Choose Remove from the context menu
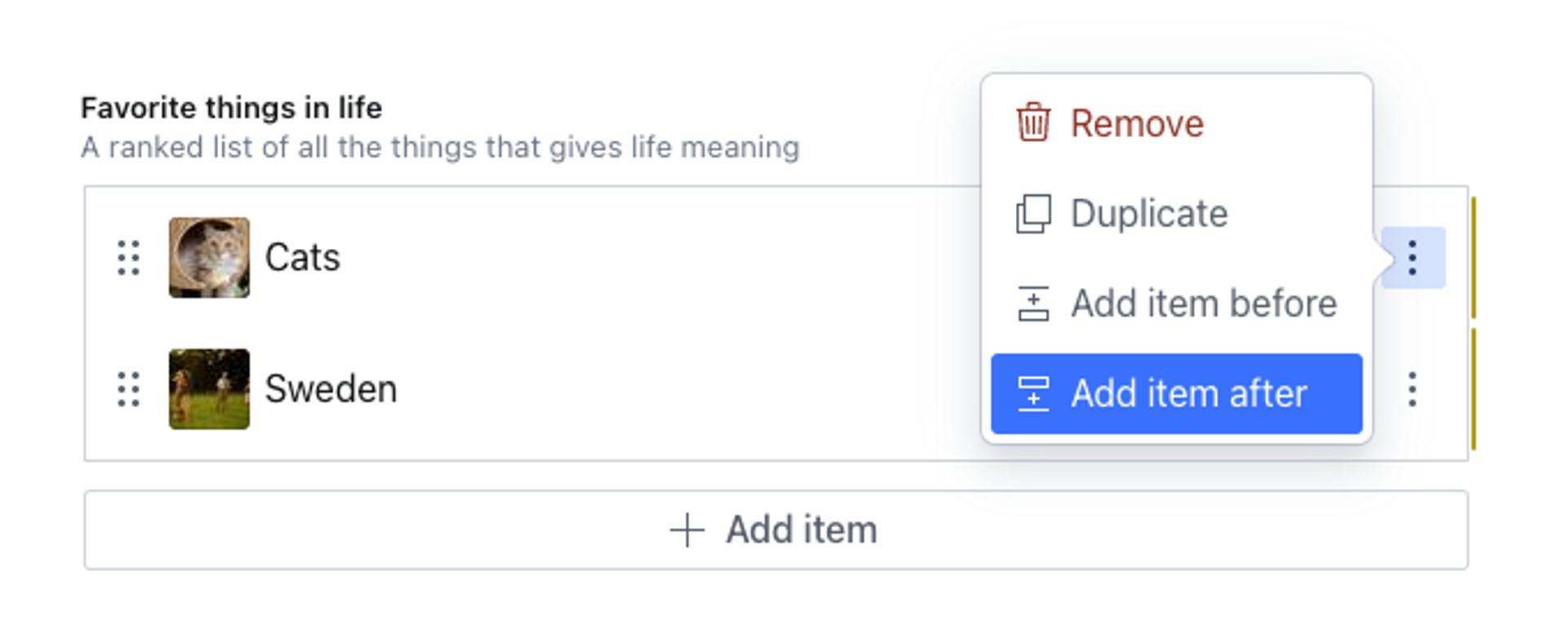The width and height of the screenshot is (1568, 639). tap(1137, 124)
